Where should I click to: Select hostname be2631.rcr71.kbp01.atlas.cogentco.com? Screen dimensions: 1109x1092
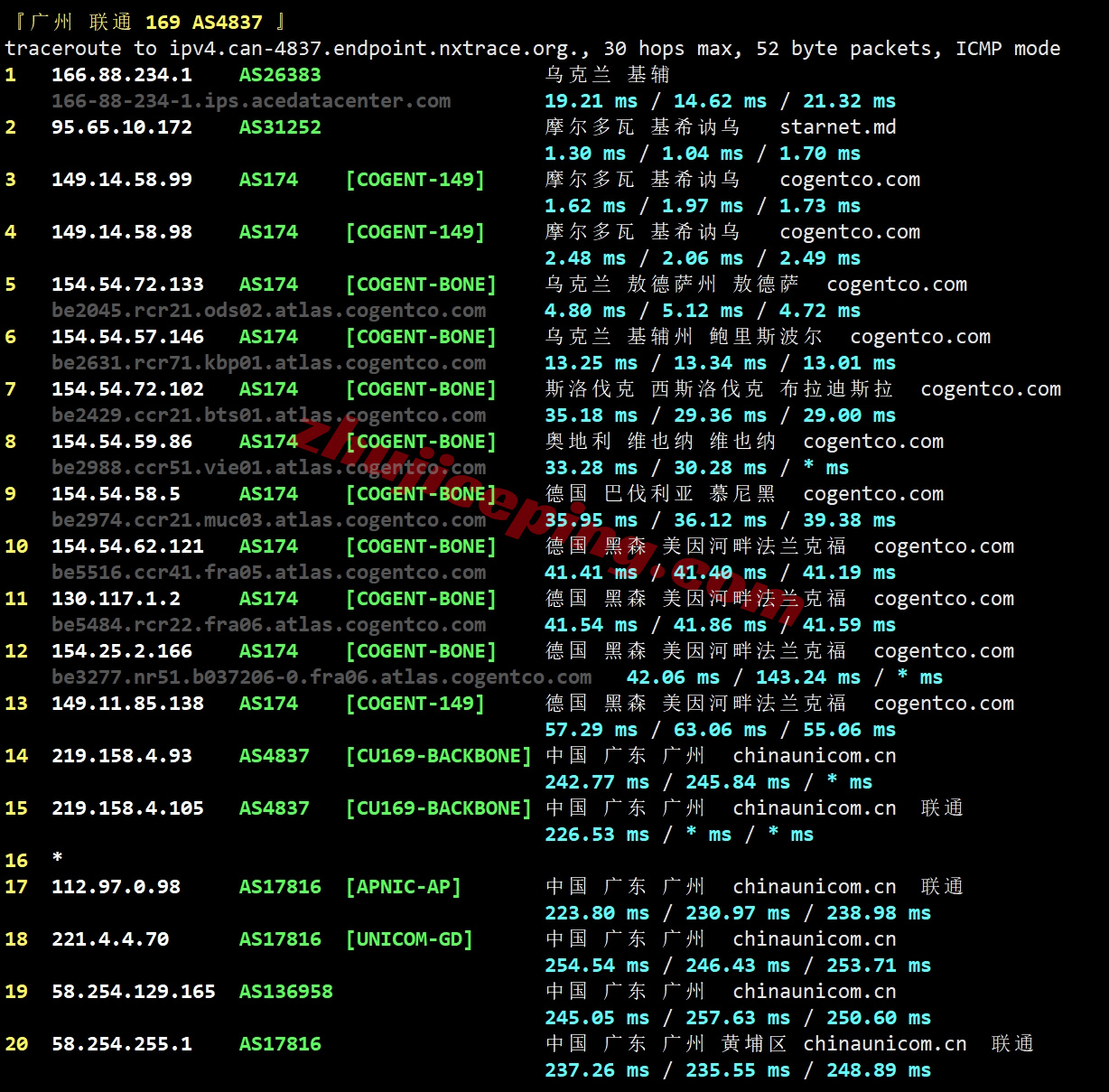pyautogui.click(x=269, y=363)
